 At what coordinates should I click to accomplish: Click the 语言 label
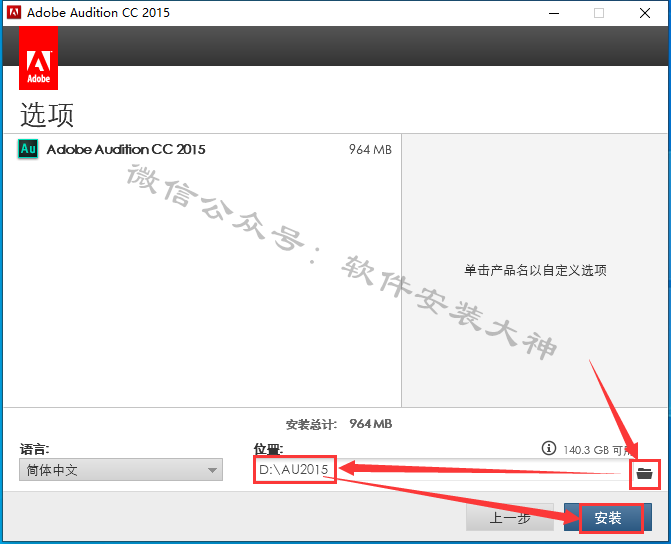click(x=34, y=449)
